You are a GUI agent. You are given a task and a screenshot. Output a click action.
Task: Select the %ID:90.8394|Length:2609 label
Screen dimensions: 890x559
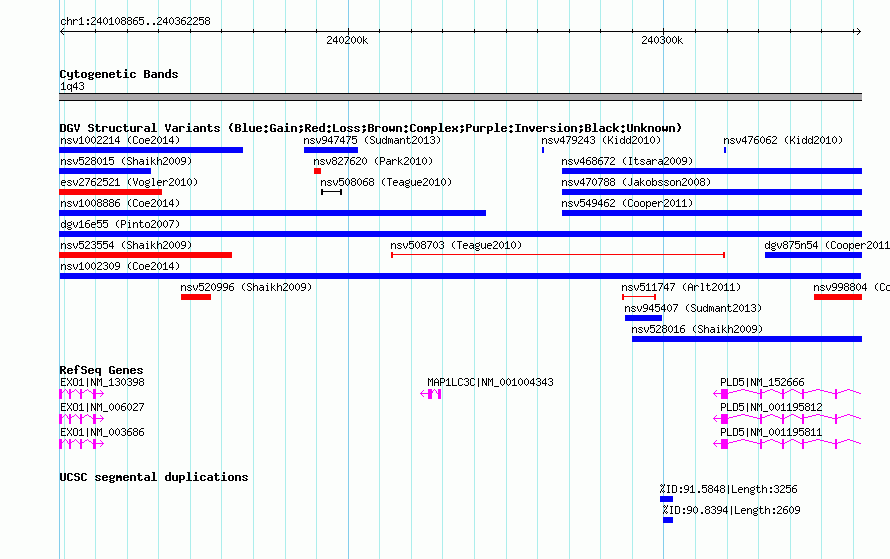click(732, 510)
